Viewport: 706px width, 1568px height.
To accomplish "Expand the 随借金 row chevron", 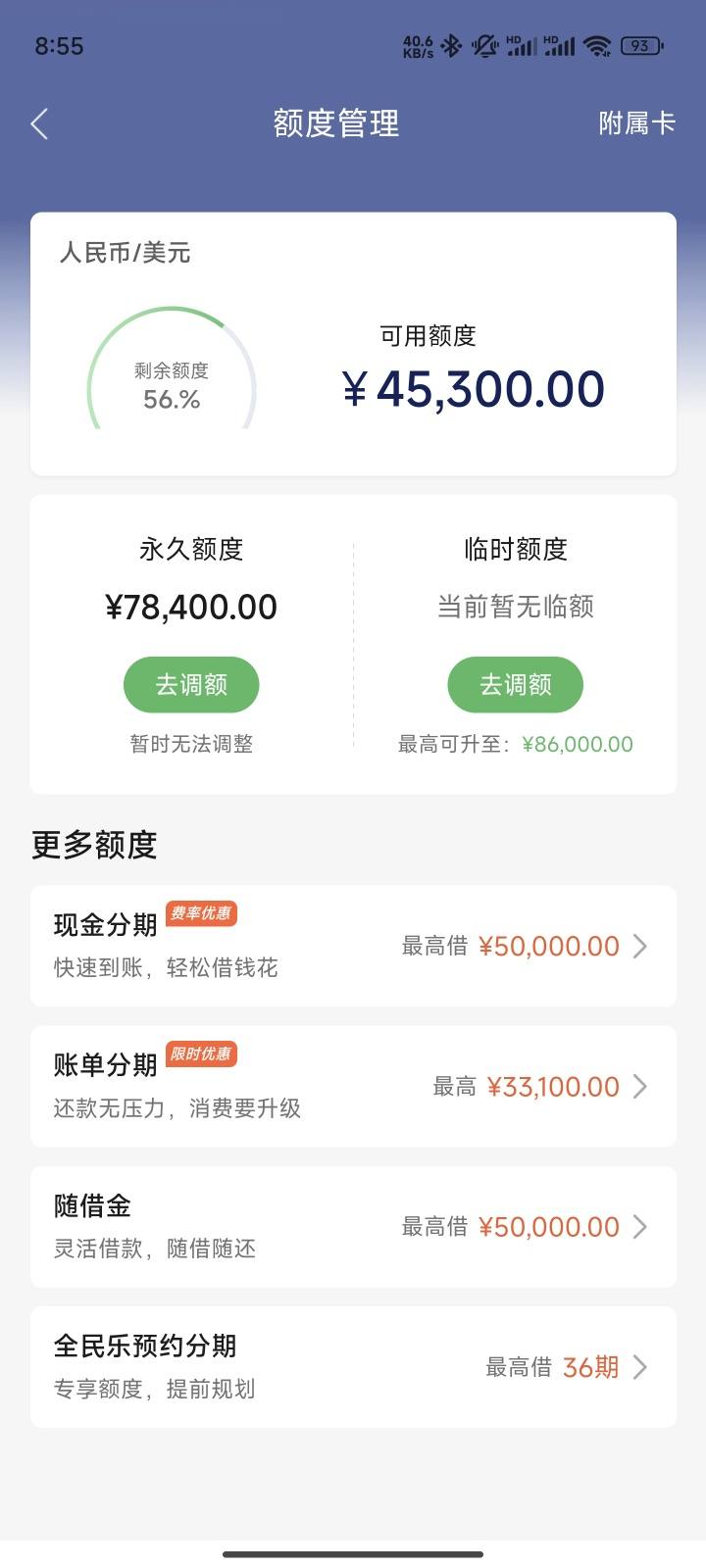I will coord(640,1226).
